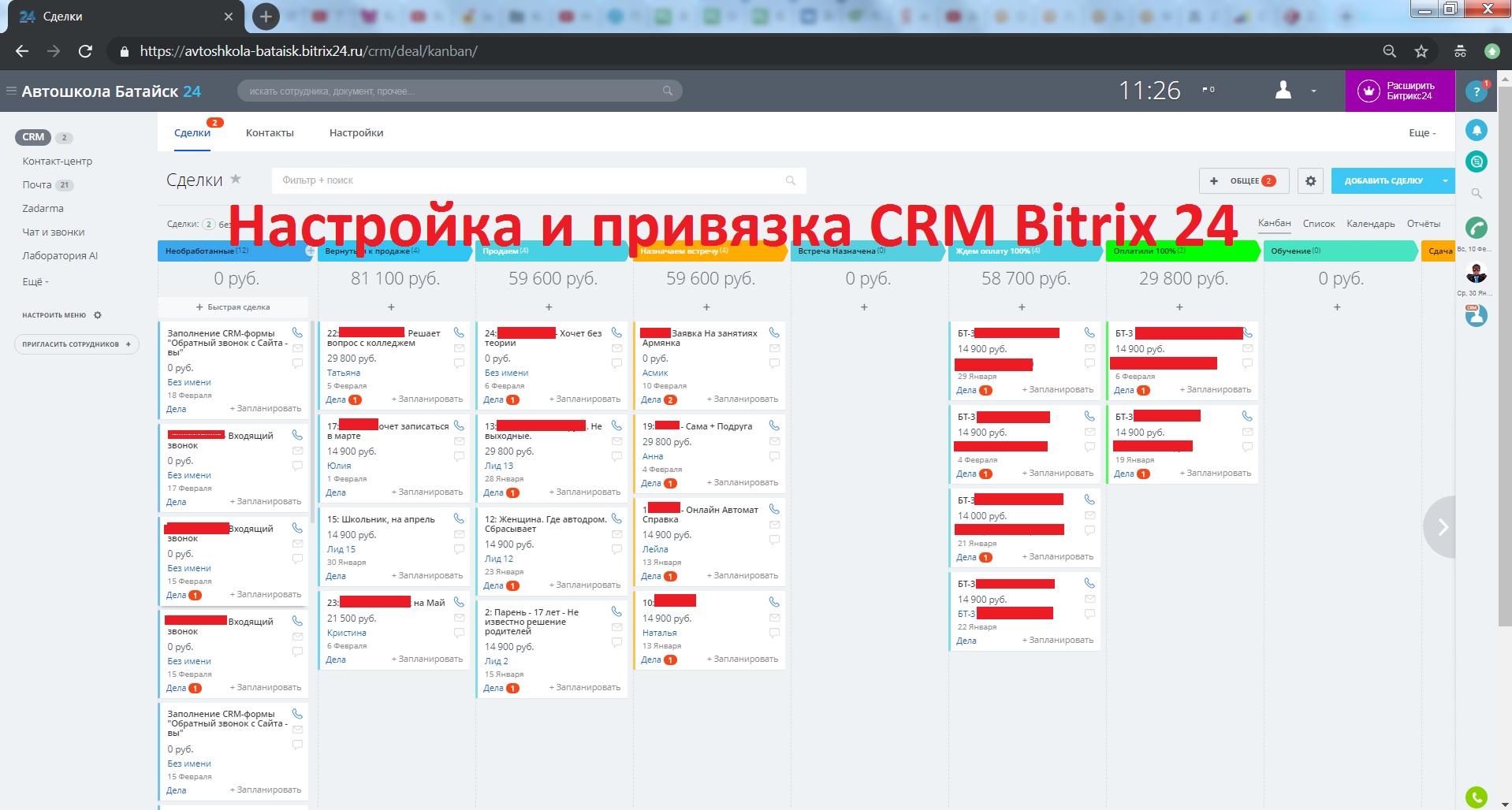The width and height of the screenshot is (1512, 810).
Task: Click the envelope icon on the Анна card
Action: [x=774, y=441]
